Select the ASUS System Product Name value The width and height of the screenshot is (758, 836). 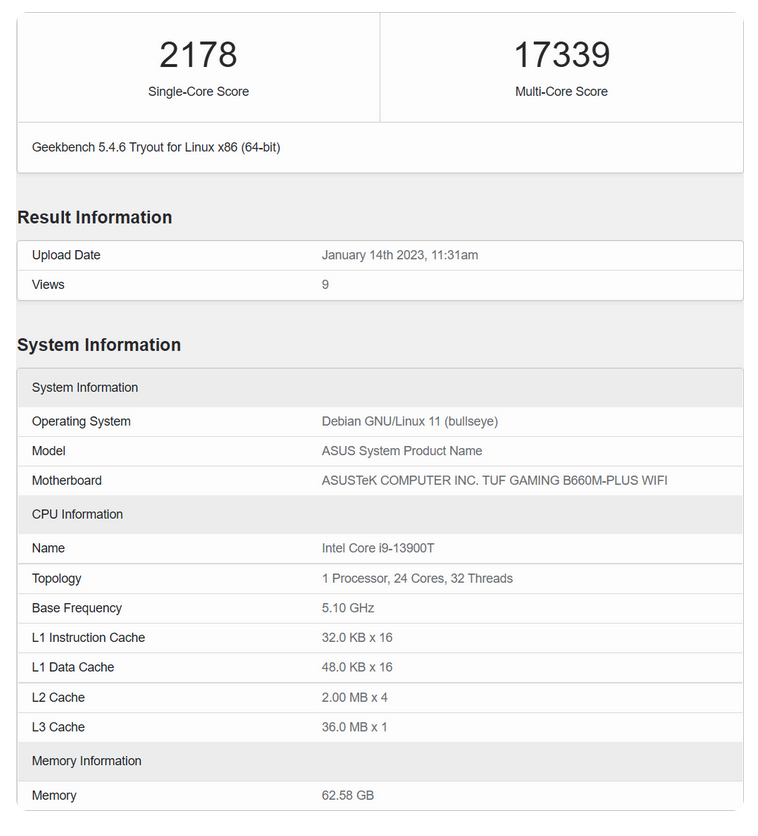tap(402, 451)
